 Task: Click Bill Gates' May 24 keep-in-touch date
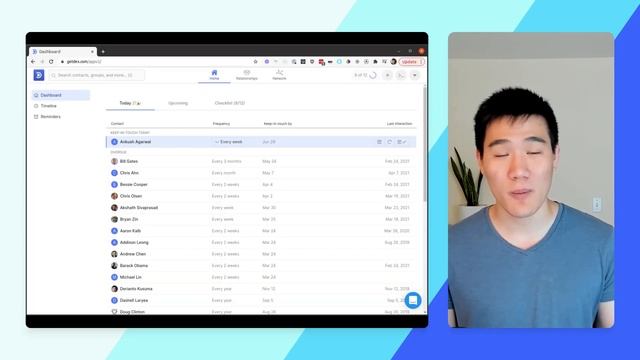tap(269, 161)
